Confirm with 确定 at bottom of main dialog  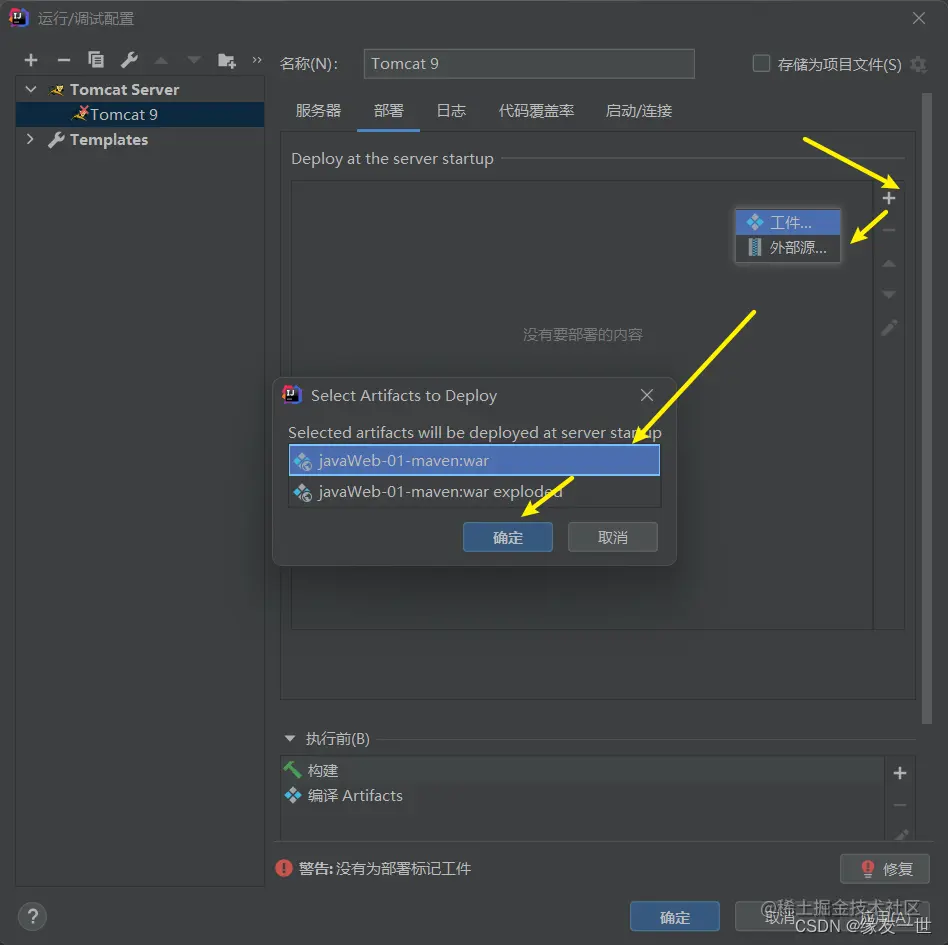pos(675,917)
